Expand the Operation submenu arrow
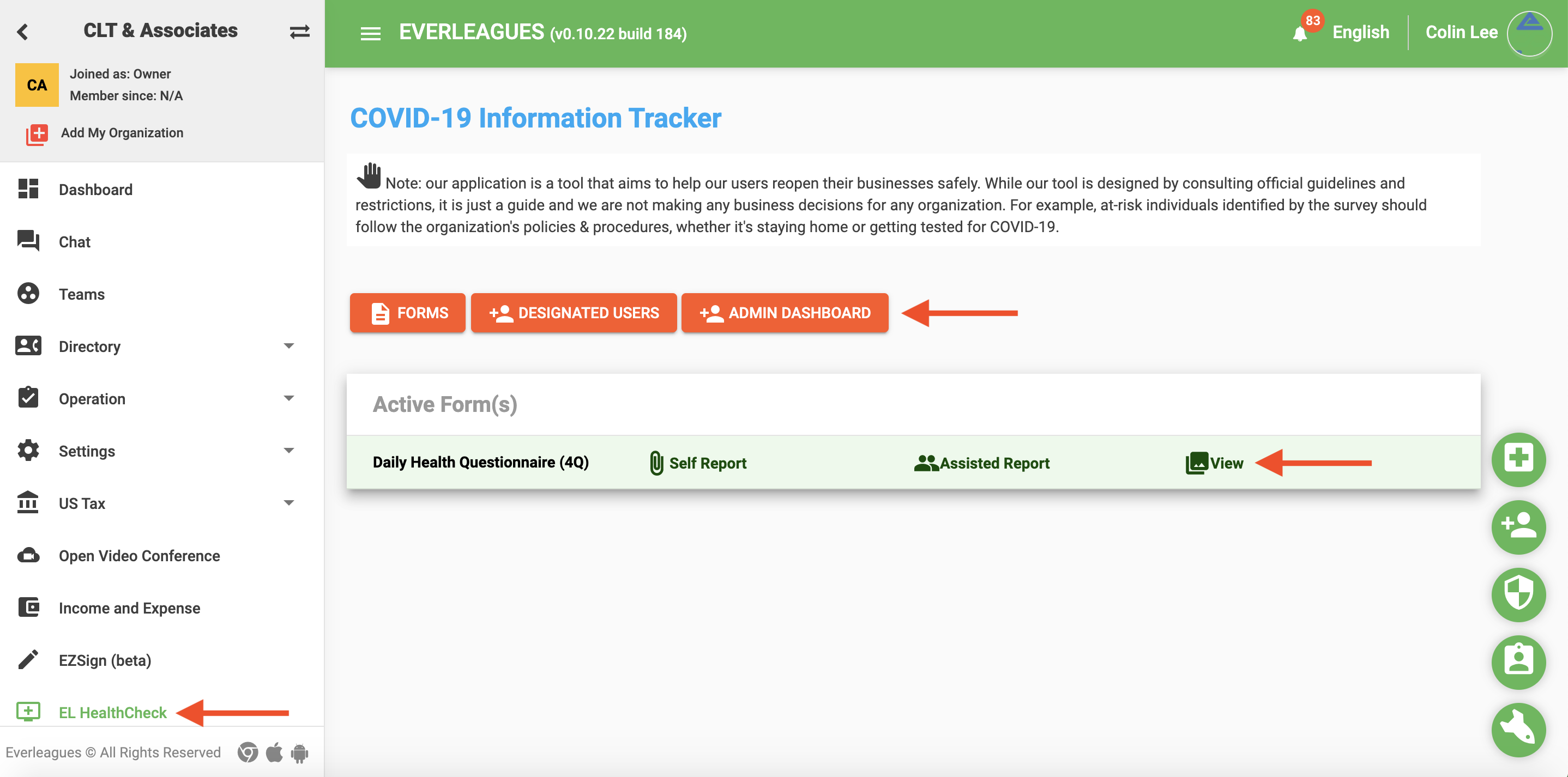 coord(288,398)
